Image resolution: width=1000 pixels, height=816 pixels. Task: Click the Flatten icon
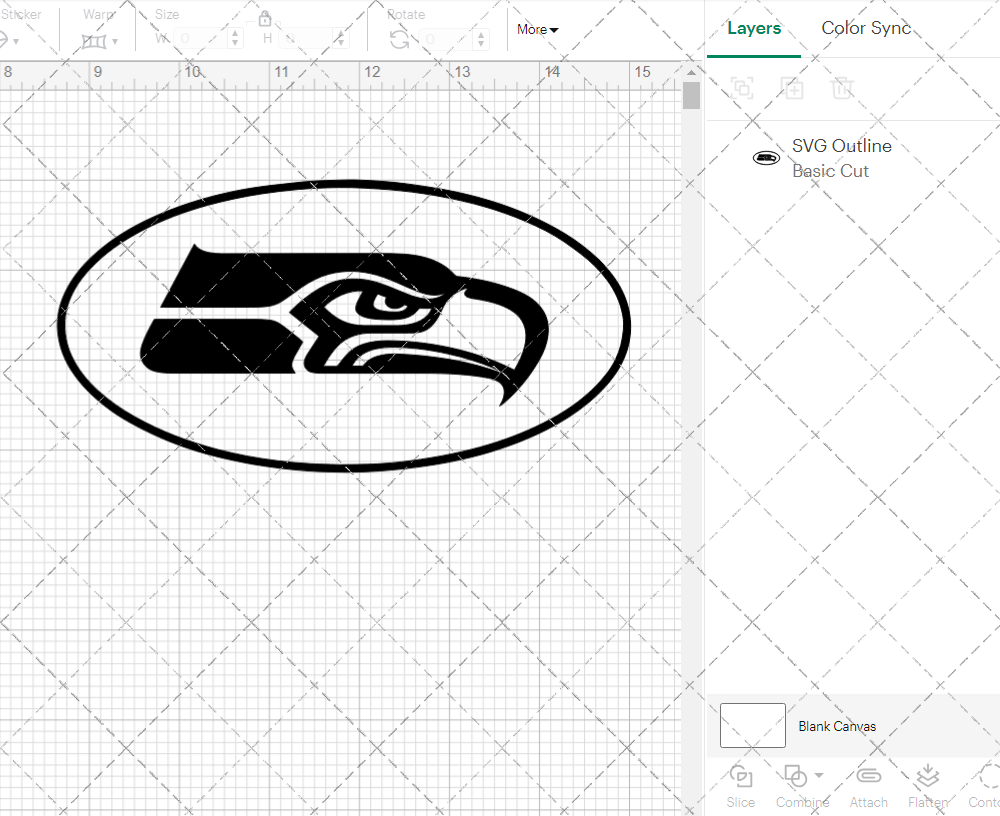[927, 777]
